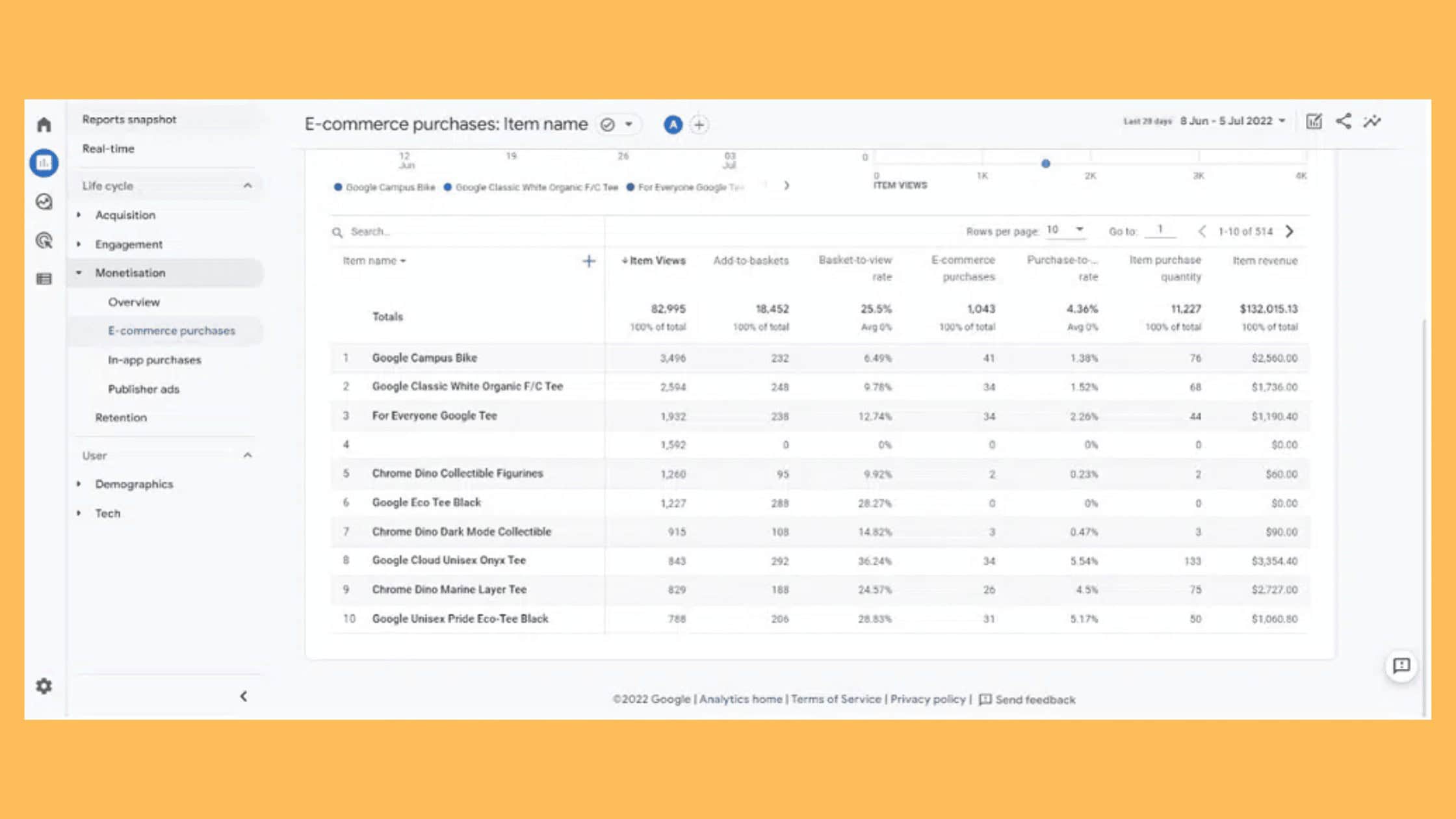Open Publisher ads report
1456x819 pixels.
coord(143,389)
